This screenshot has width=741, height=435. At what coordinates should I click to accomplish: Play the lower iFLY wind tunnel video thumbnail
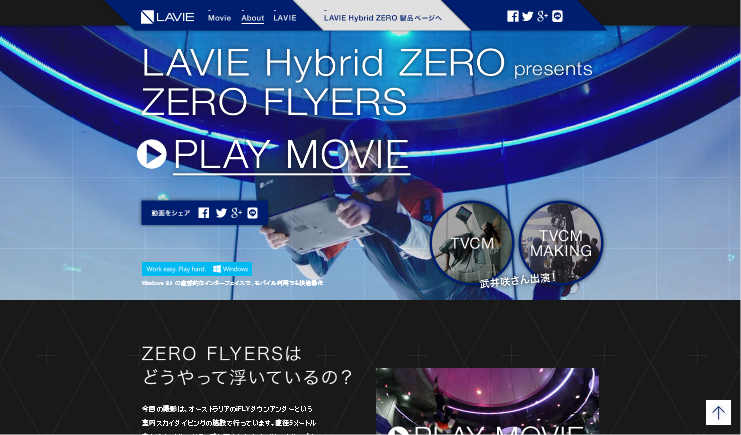487,401
